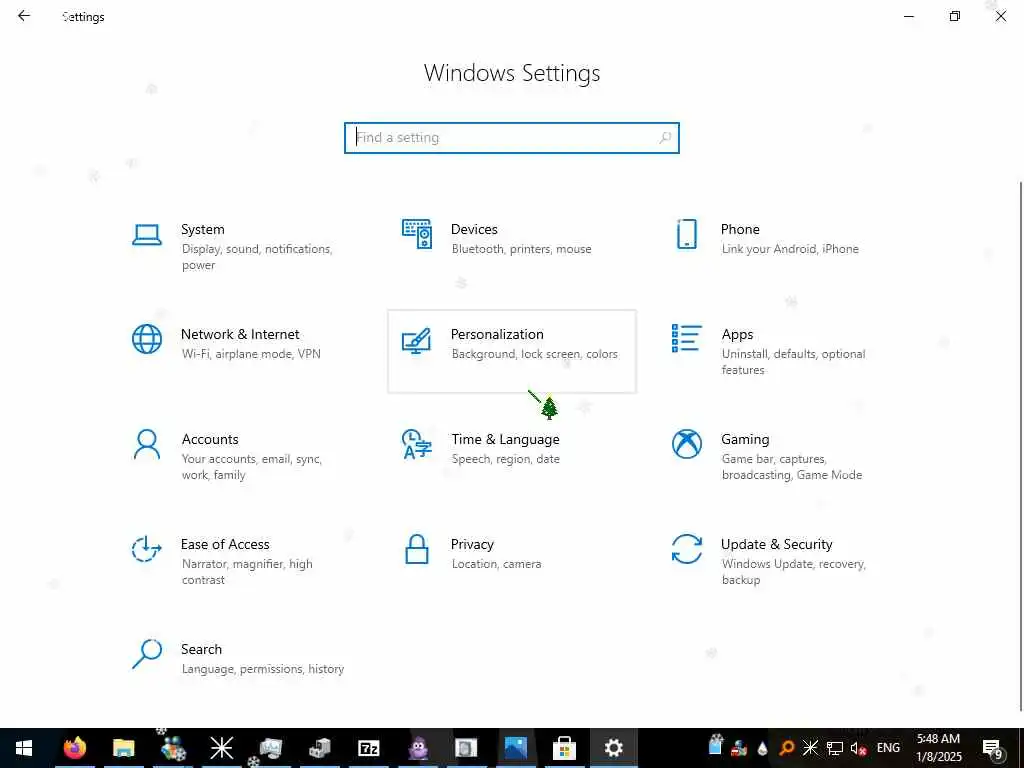
Task: Click "Background, lock screen, colors" text
Action: (x=534, y=354)
